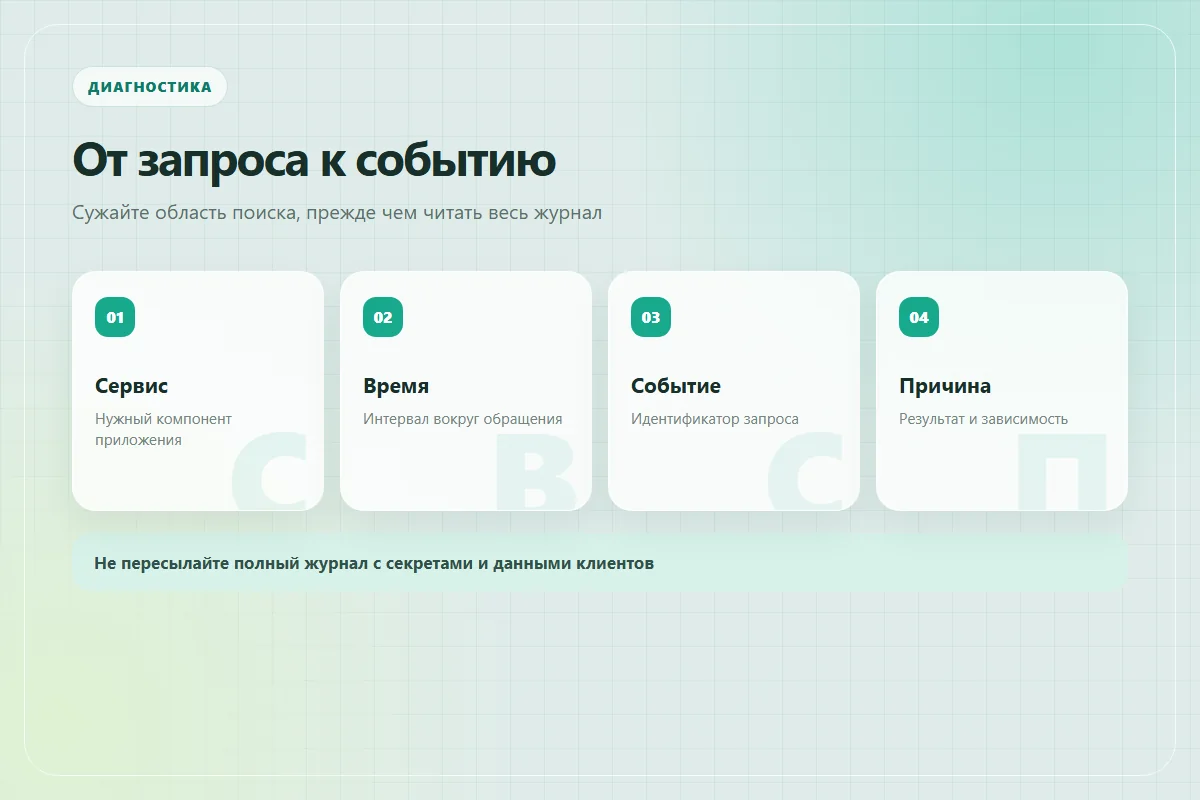Open the Время card title
Screen dimensions: 1200x800
pyautogui.click(x=396, y=386)
